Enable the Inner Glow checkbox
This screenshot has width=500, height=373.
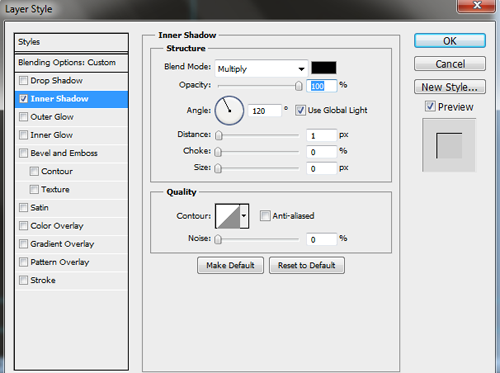coord(23,135)
